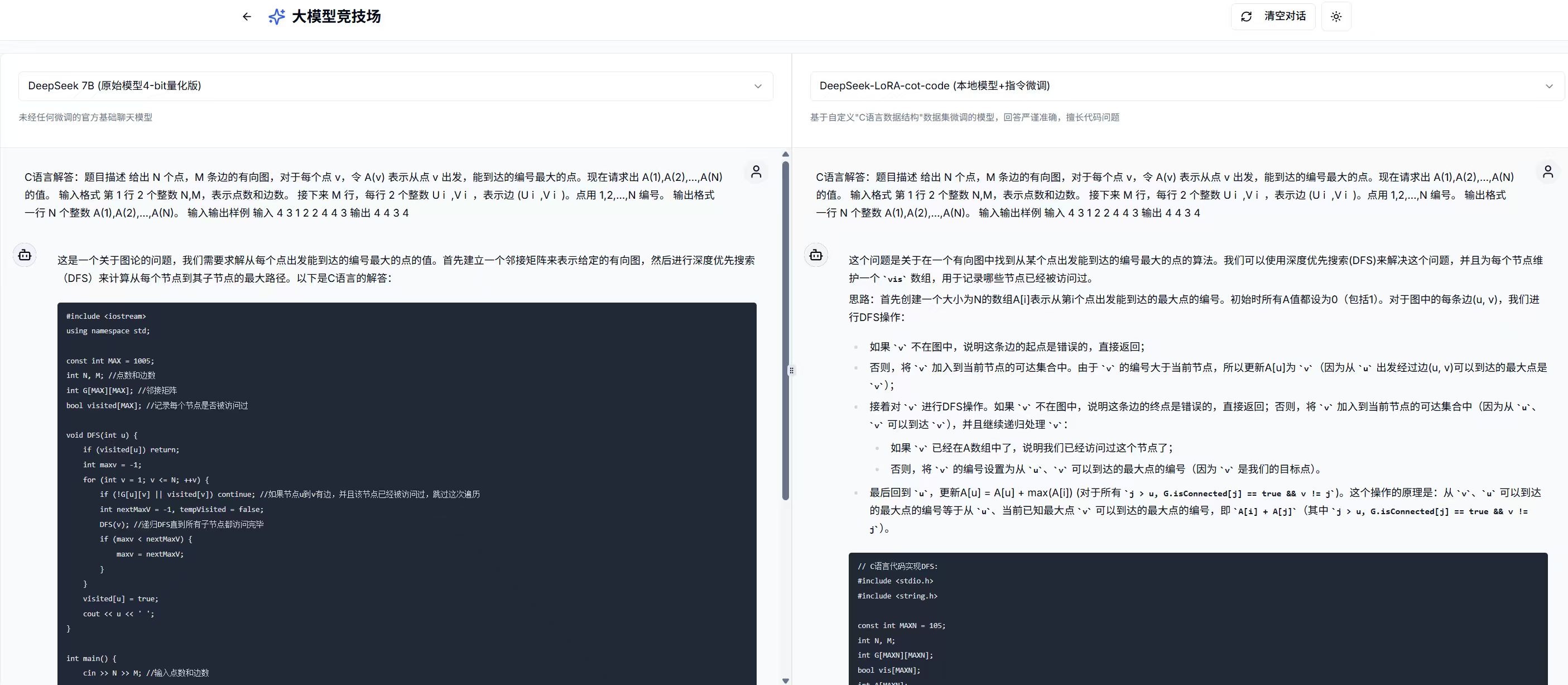This screenshot has width=1568, height=685.
Task: Click the bullet starting 最后回到 `u`
Action: coord(1205,510)
